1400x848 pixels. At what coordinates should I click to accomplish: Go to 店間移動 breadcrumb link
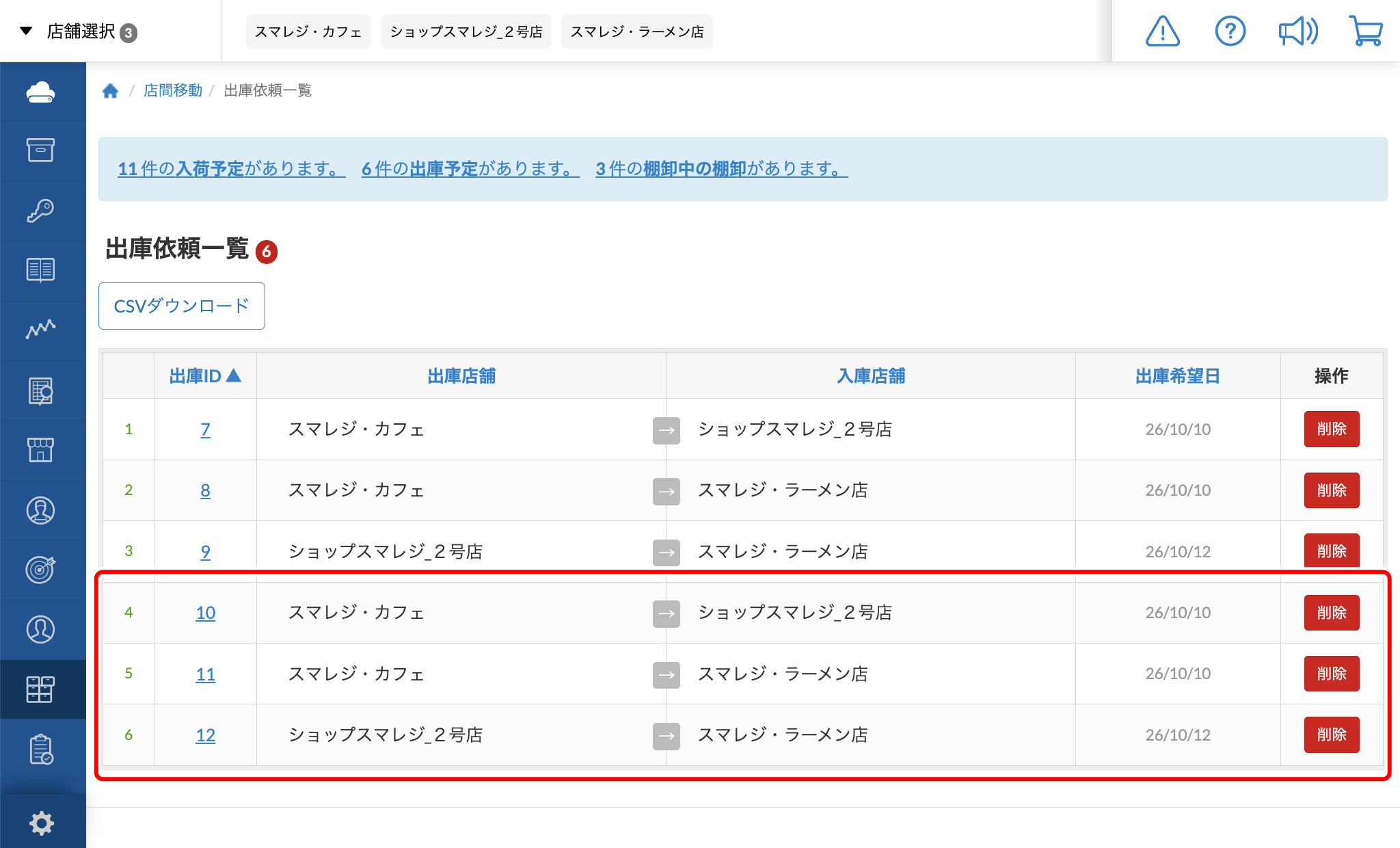pos(173,90)
